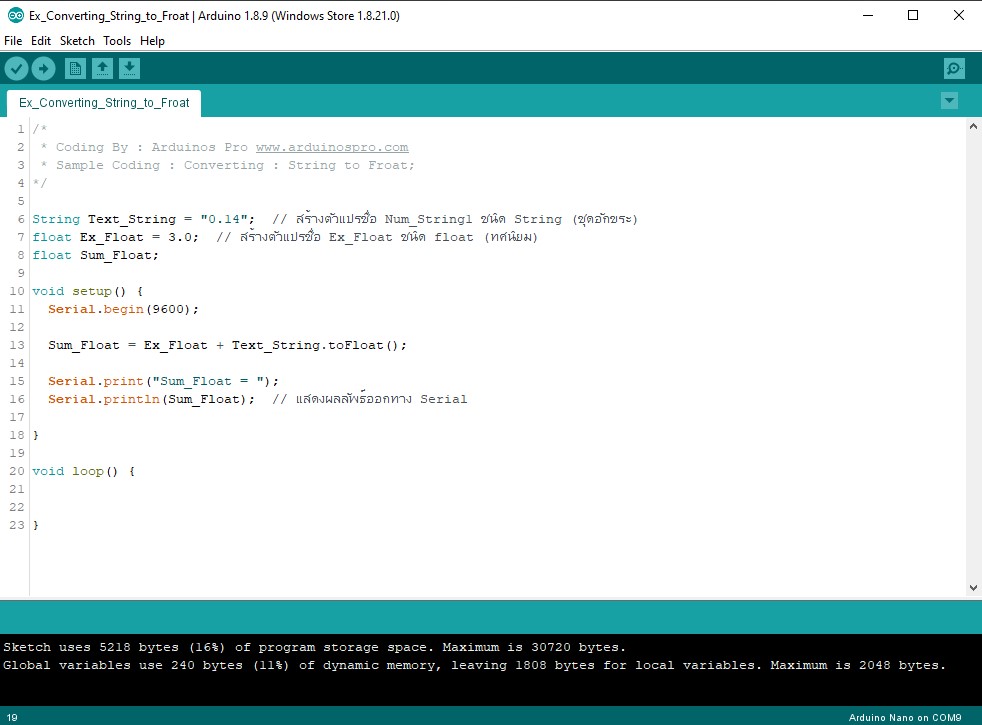Image resolution: width=982 pixels, height=725 pixels.
Task: Create a new sketch with the New icon
Action: pyautogui.click(x=74, y=68)
